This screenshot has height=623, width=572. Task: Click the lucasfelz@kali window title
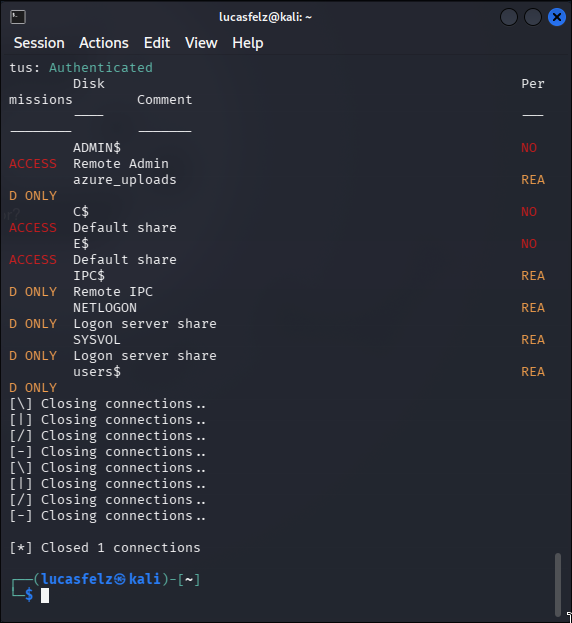265,17
